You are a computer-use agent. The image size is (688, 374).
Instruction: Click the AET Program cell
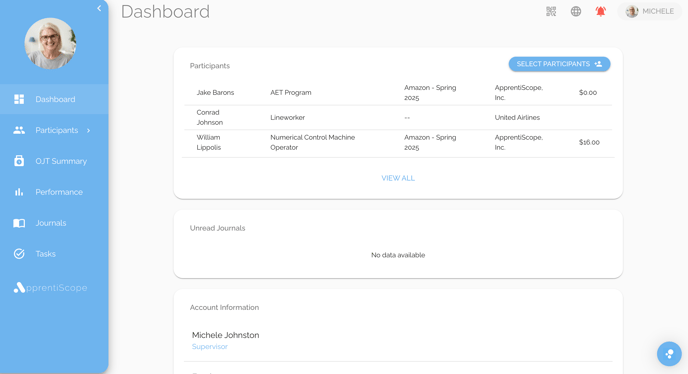(x=290, y=93)
